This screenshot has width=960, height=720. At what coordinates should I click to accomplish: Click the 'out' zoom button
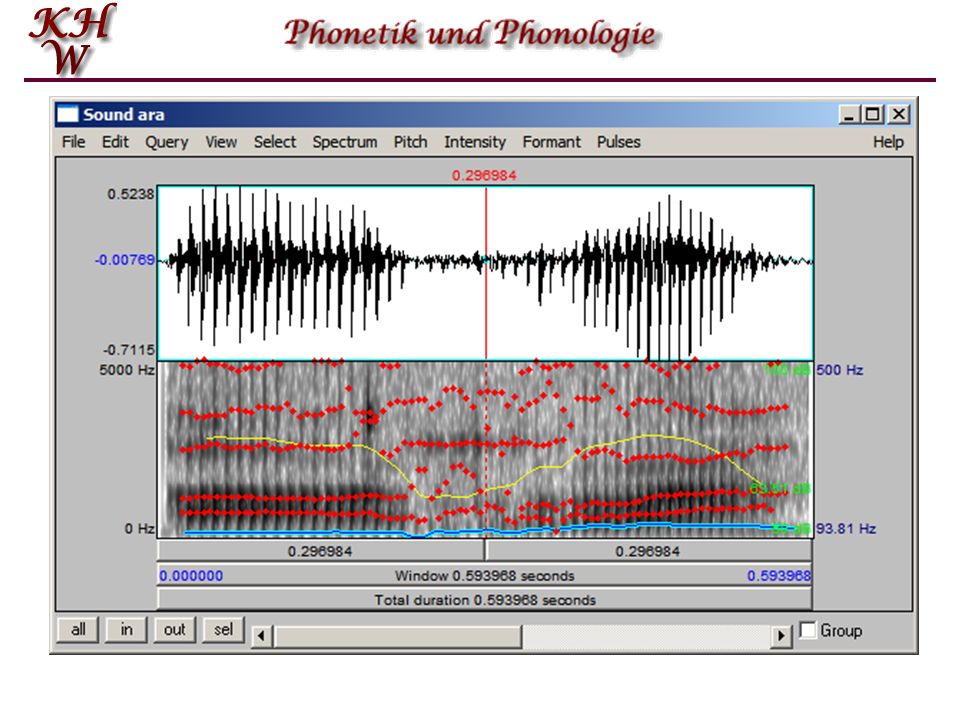[x=174, y=630]
